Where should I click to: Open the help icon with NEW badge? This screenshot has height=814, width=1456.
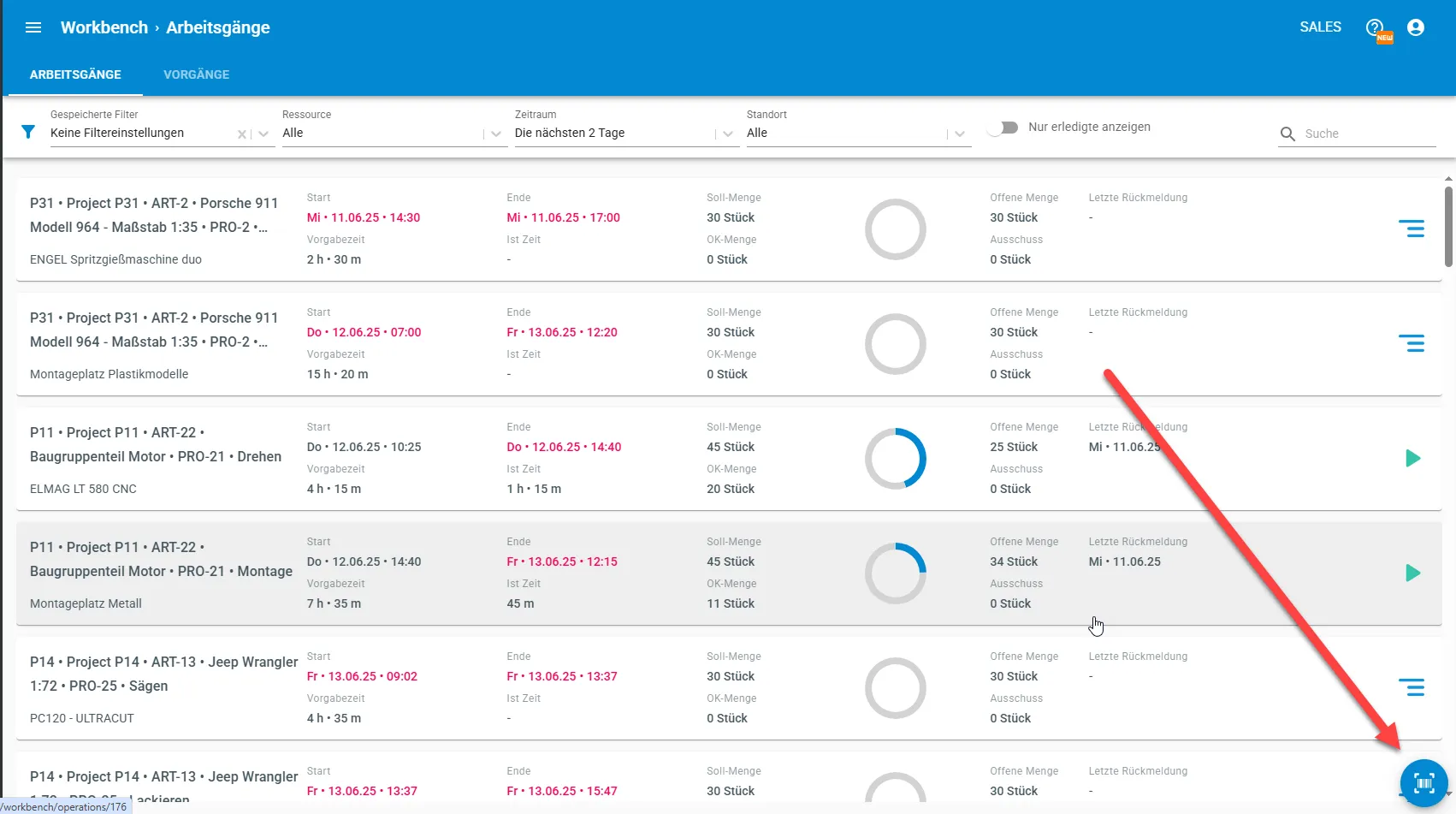(1376, 29)
